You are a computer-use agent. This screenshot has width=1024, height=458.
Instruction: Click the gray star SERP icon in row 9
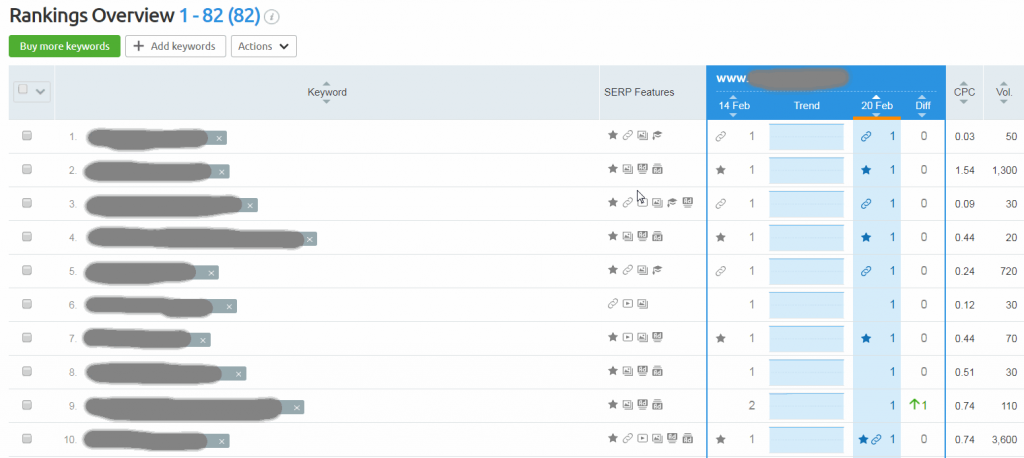coord(612,406)
